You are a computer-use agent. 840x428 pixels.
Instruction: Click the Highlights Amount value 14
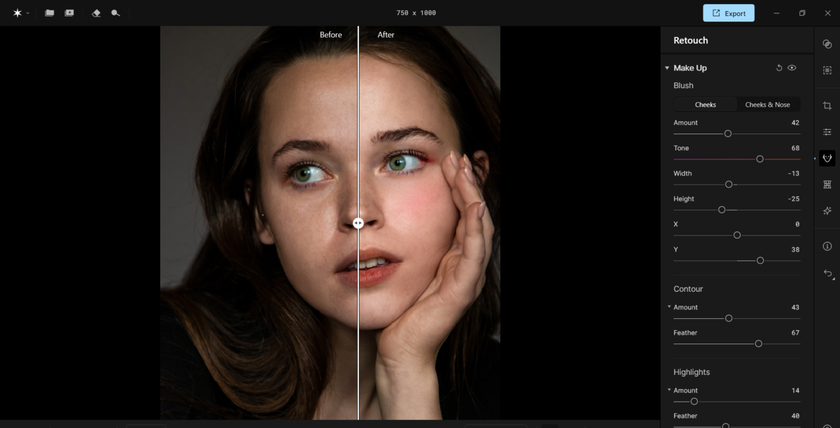[796, 391]
